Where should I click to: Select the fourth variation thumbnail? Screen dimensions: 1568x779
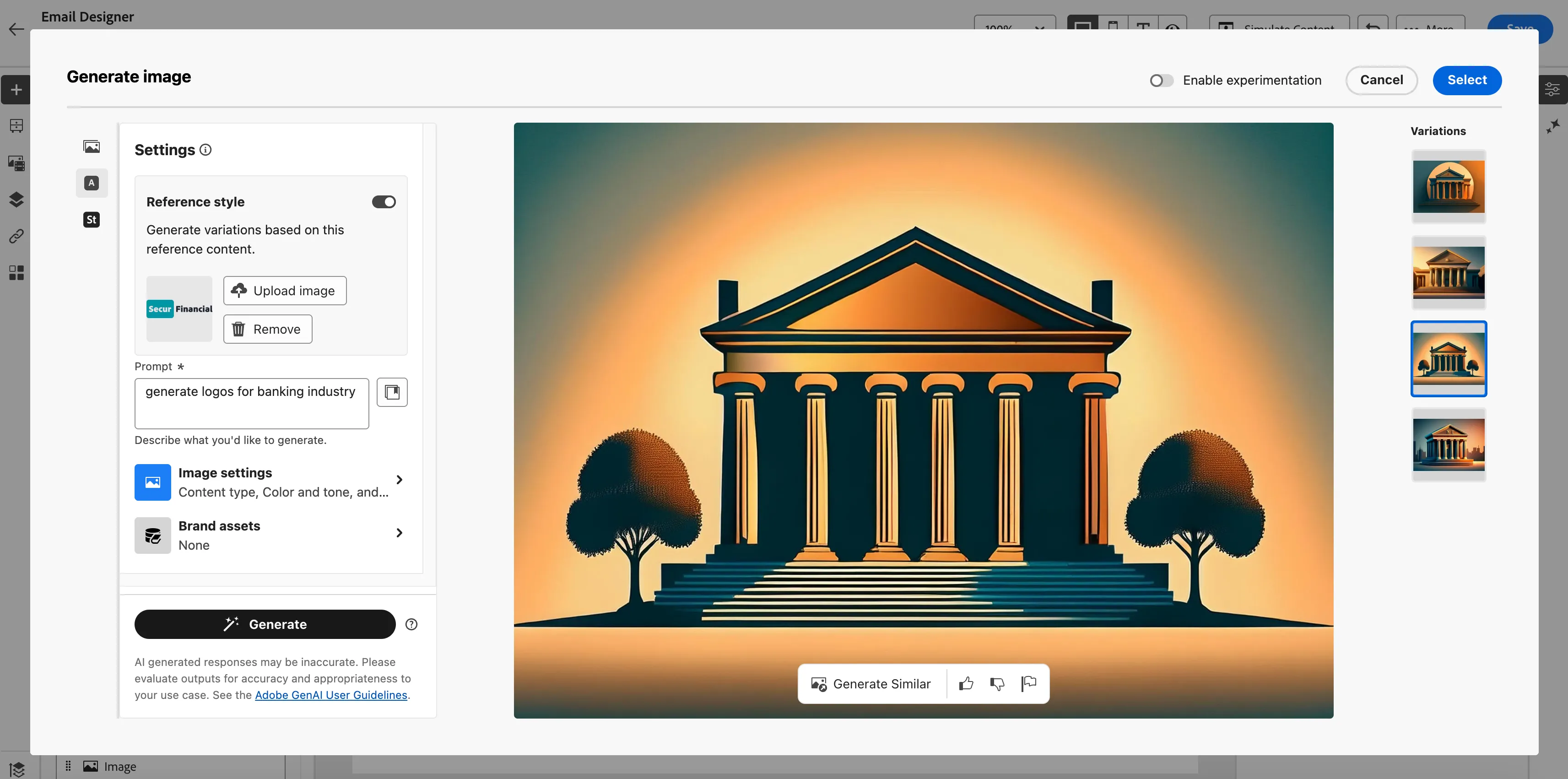(x=1449, y=445)
